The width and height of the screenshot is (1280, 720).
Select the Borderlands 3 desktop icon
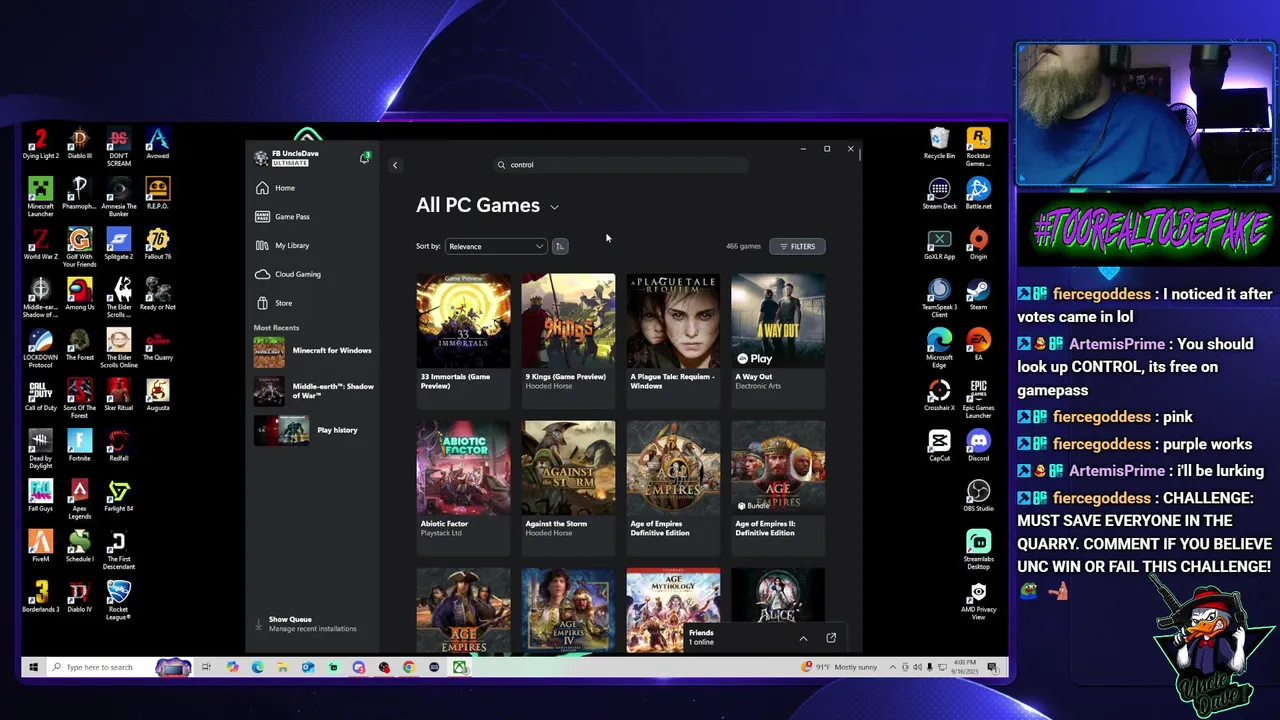[40, 597]
